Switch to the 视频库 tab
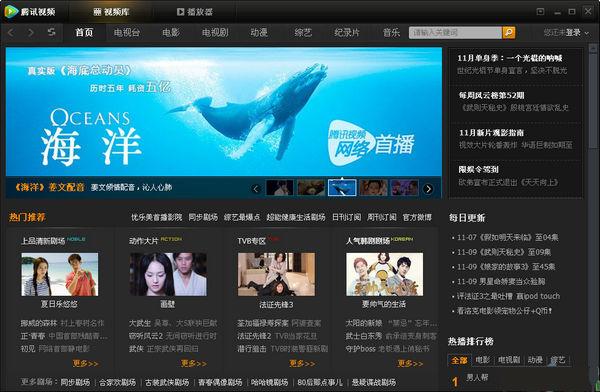Viewport: 600px width, 392px height. pos(111,12)
